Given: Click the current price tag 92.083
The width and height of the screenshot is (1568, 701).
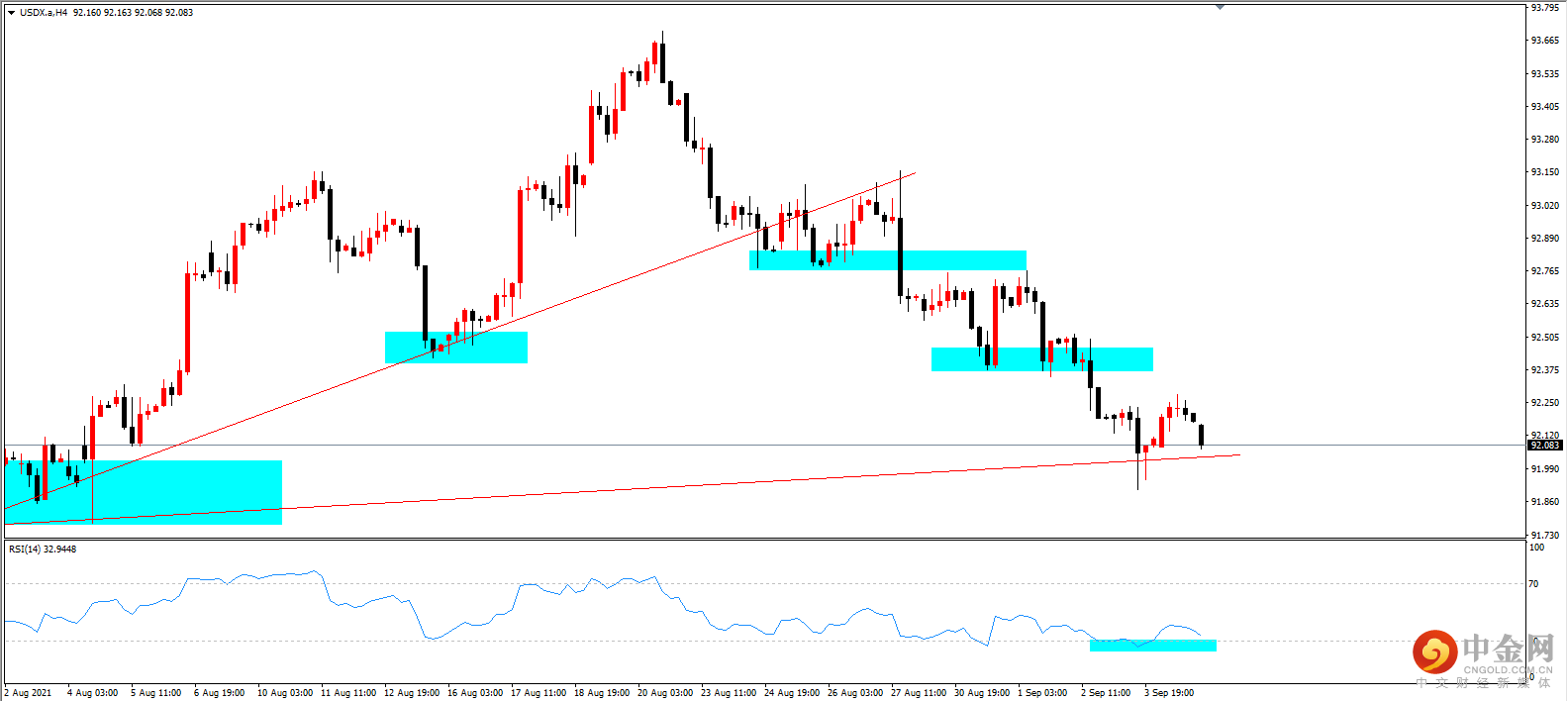Looking at the screenshot, I should 1544,446.
